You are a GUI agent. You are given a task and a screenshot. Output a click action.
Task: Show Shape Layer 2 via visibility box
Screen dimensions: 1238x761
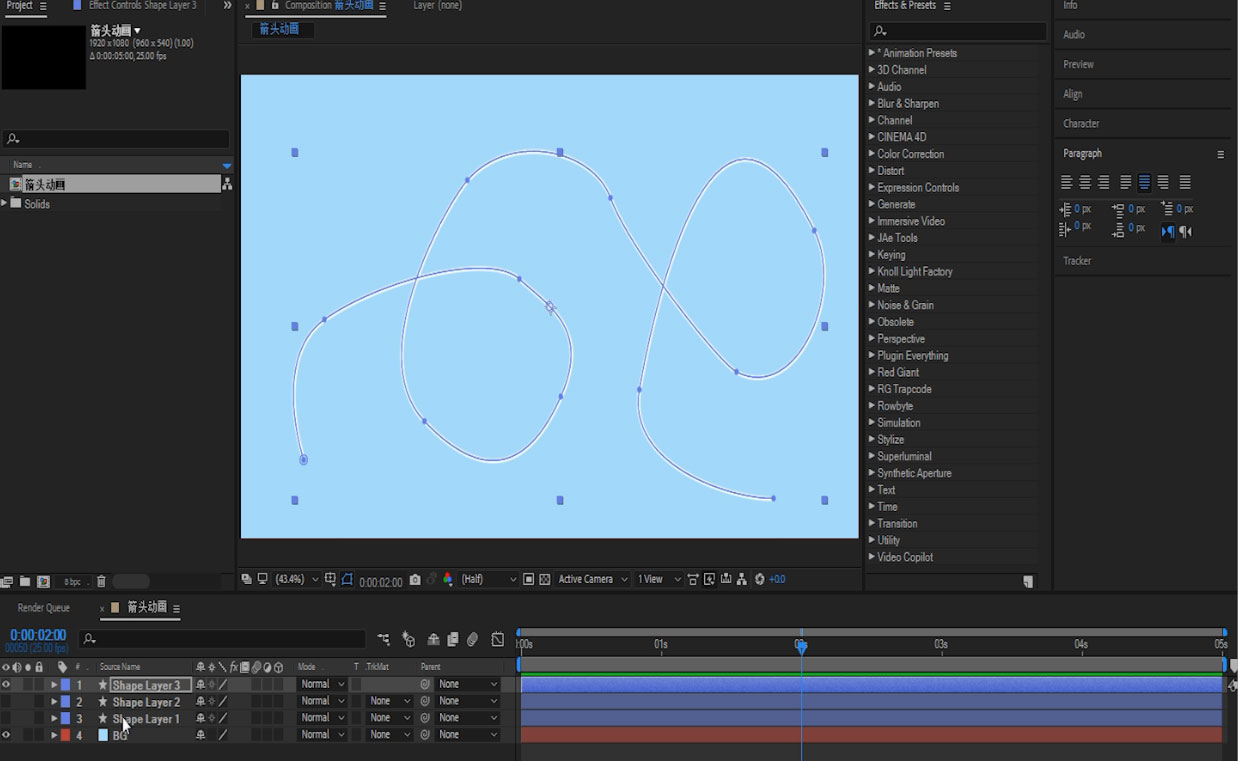click(6, 702)
